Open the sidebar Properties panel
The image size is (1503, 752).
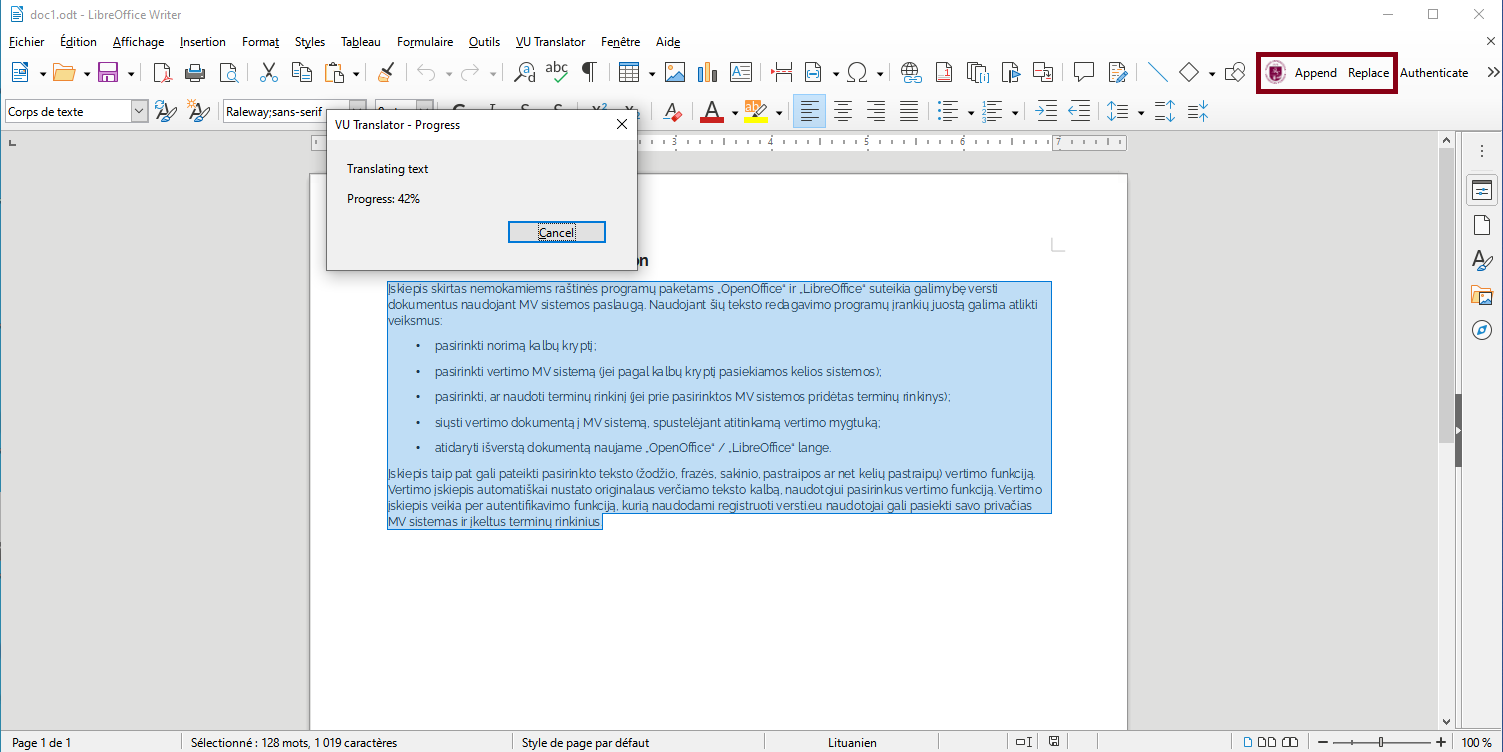[x=1482, y=190]
